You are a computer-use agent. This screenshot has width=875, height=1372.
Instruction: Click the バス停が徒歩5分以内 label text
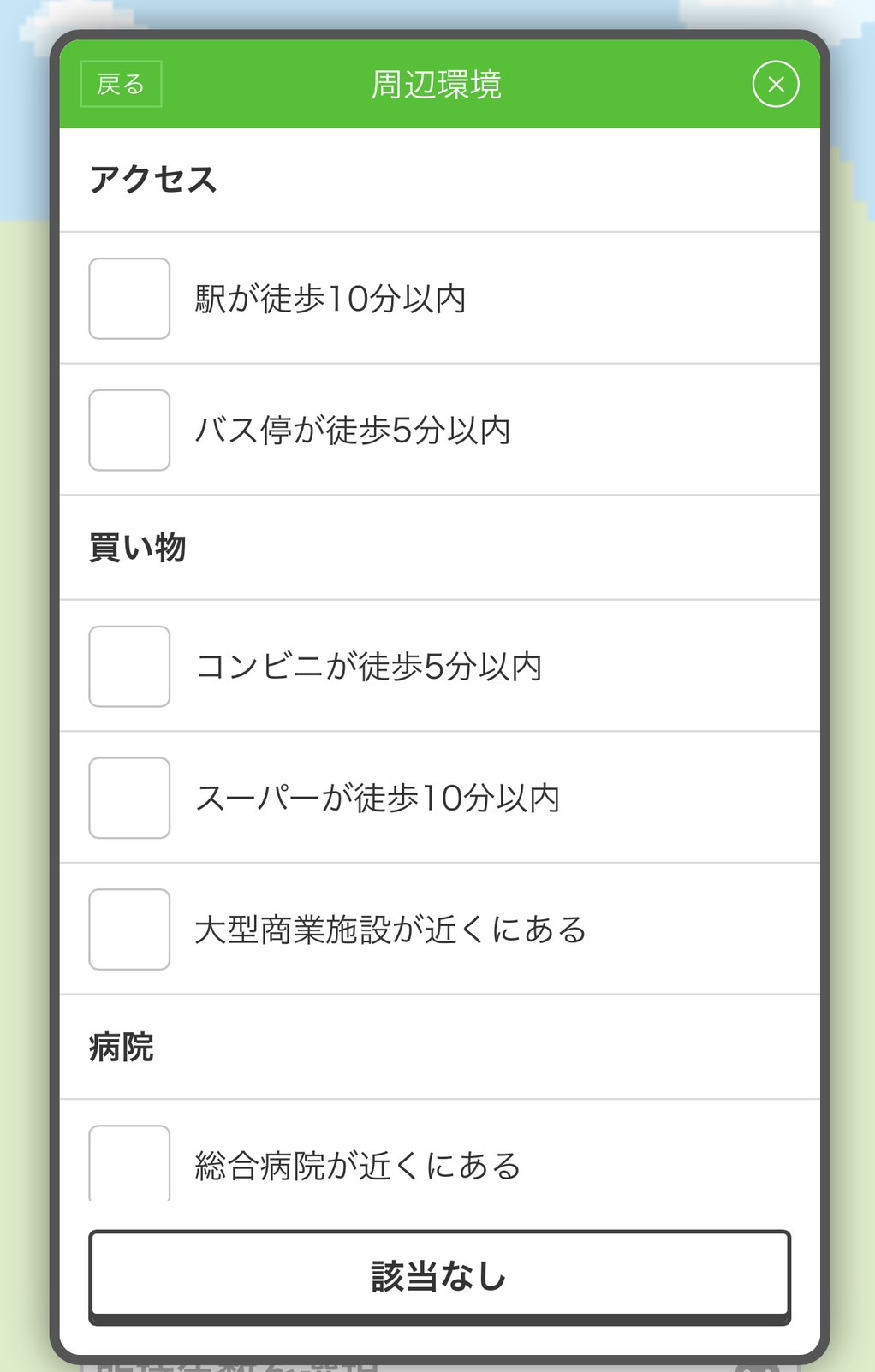pos(353,431)
